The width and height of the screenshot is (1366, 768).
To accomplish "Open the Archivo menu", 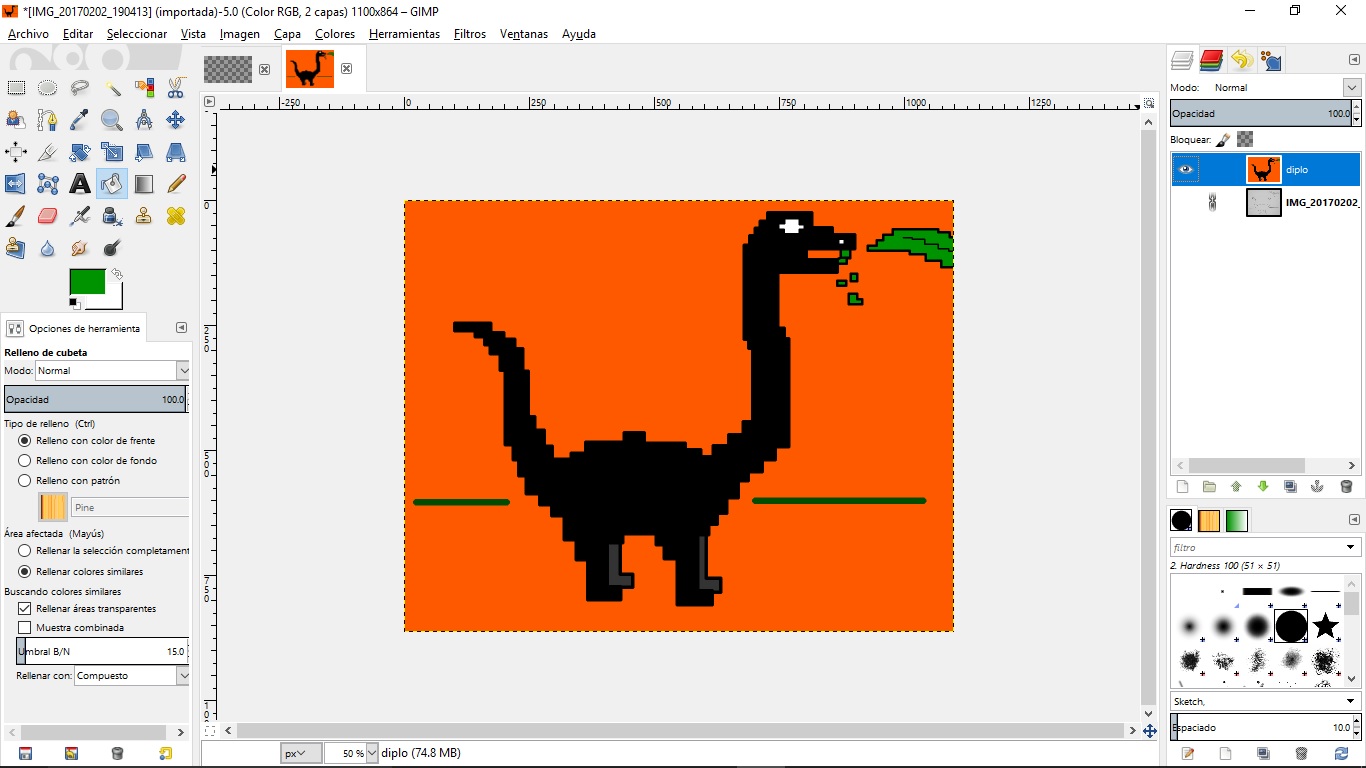I will point(28,34).
